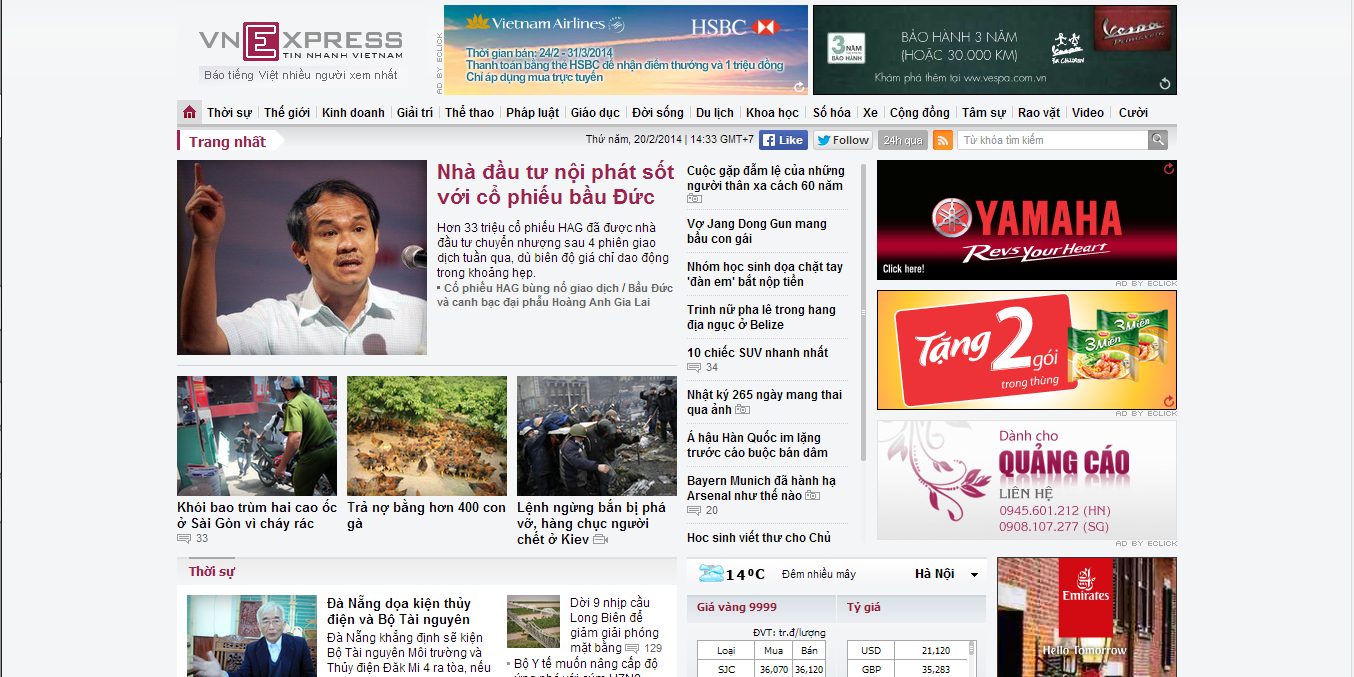
Task: Open the comments icon under the Bayern Munich story
Action: [x=694, y=510]
